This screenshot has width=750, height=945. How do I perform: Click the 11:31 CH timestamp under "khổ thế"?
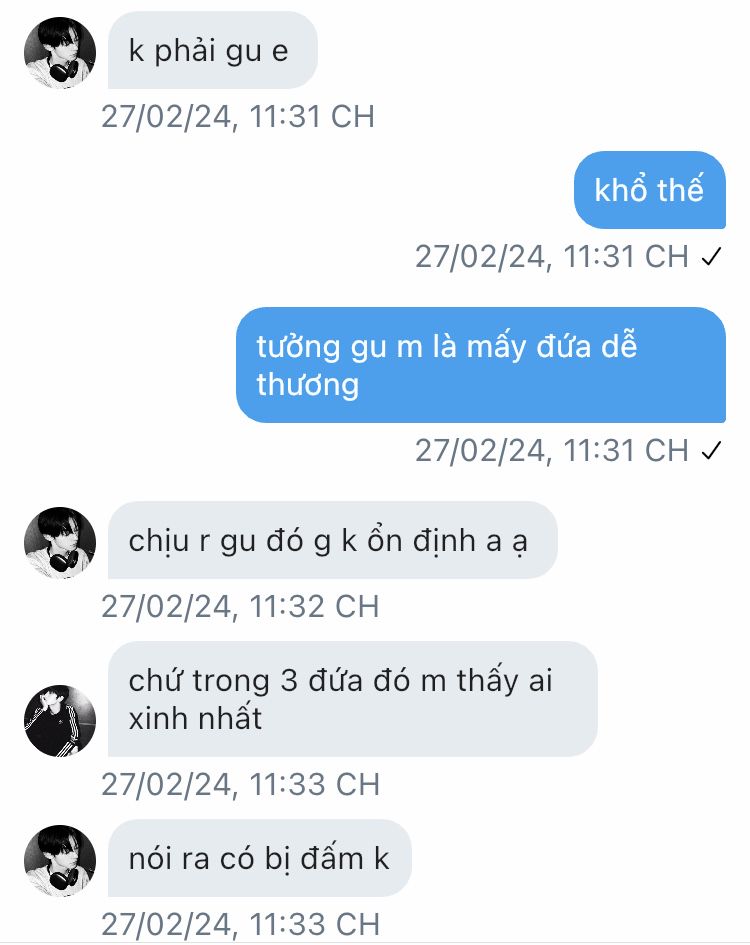pos(552,257)
